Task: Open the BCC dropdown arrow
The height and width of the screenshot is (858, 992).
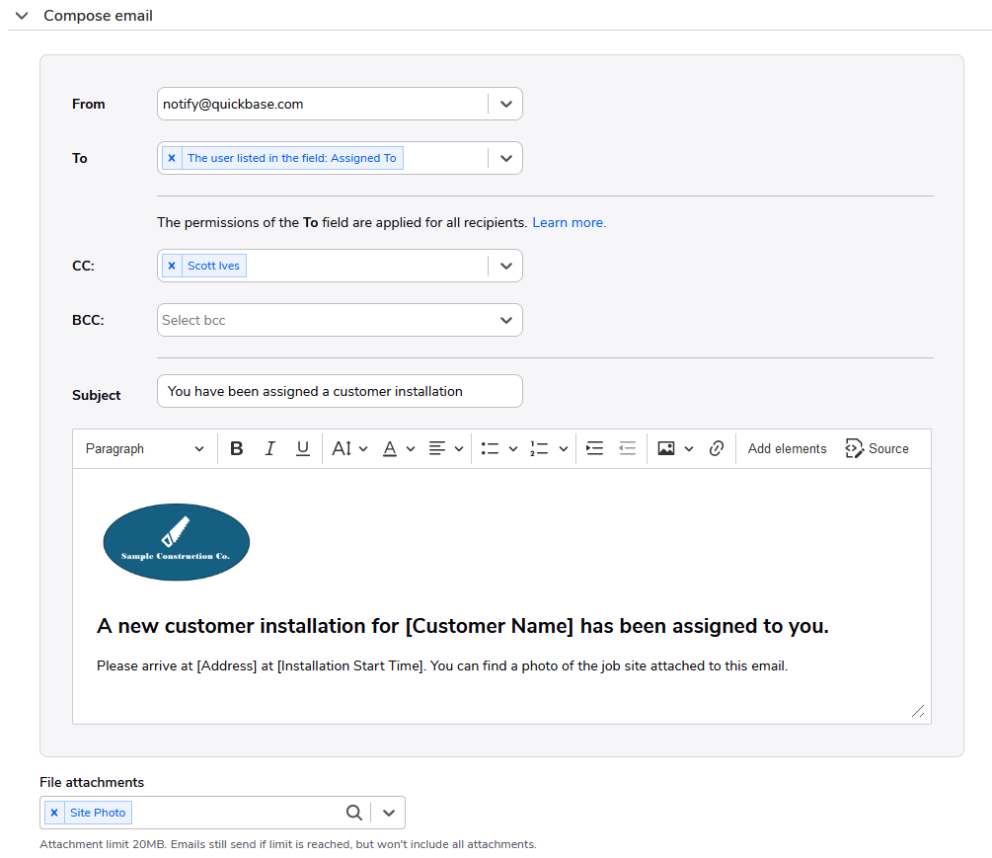Action: click(506, 320)
